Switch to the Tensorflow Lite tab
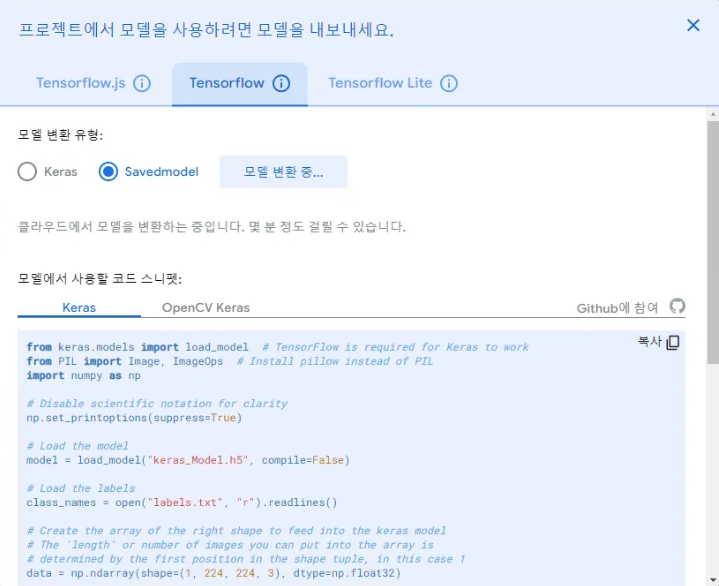The width and height of the screenshot is (719, 586). pyautogui.click(x=380, y=83)
